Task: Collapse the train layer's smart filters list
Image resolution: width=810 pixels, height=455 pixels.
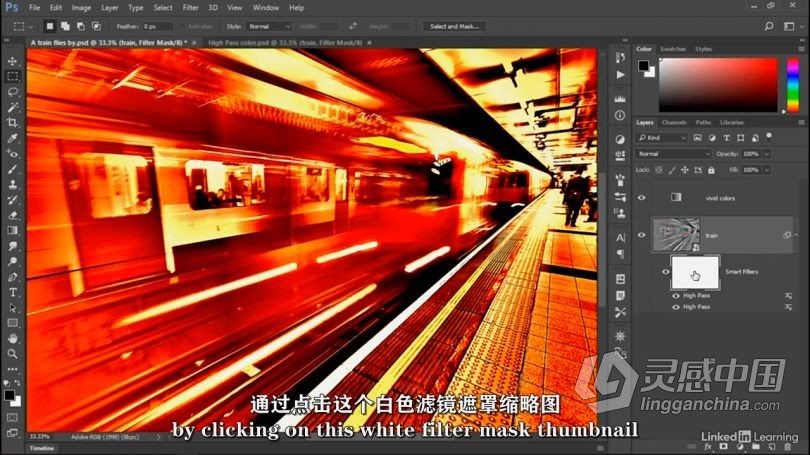Action: (x=797, y=235)
